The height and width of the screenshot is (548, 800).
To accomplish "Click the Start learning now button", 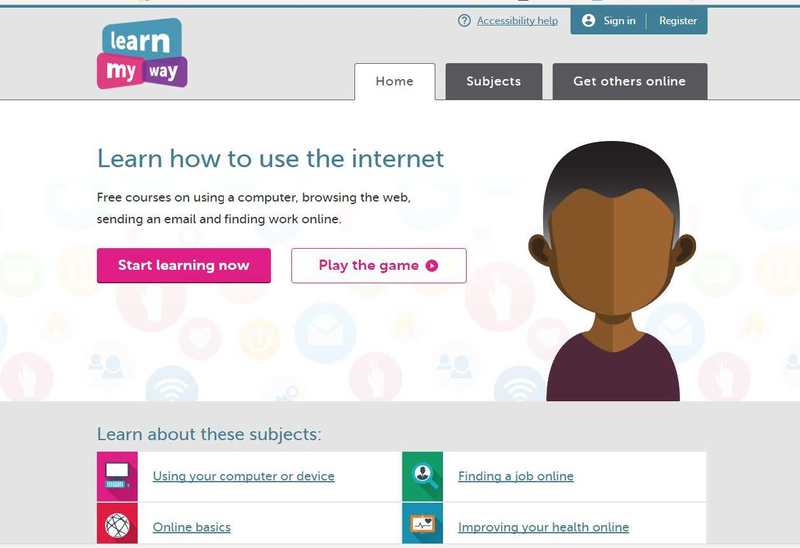I will 184,265.
